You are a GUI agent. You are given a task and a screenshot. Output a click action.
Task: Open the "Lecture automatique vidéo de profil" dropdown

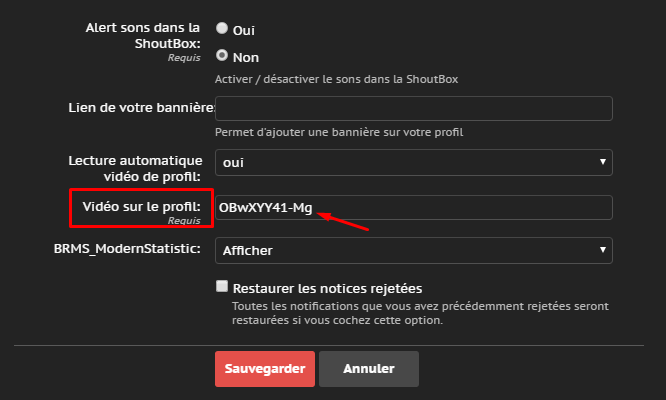click(413, 161)
